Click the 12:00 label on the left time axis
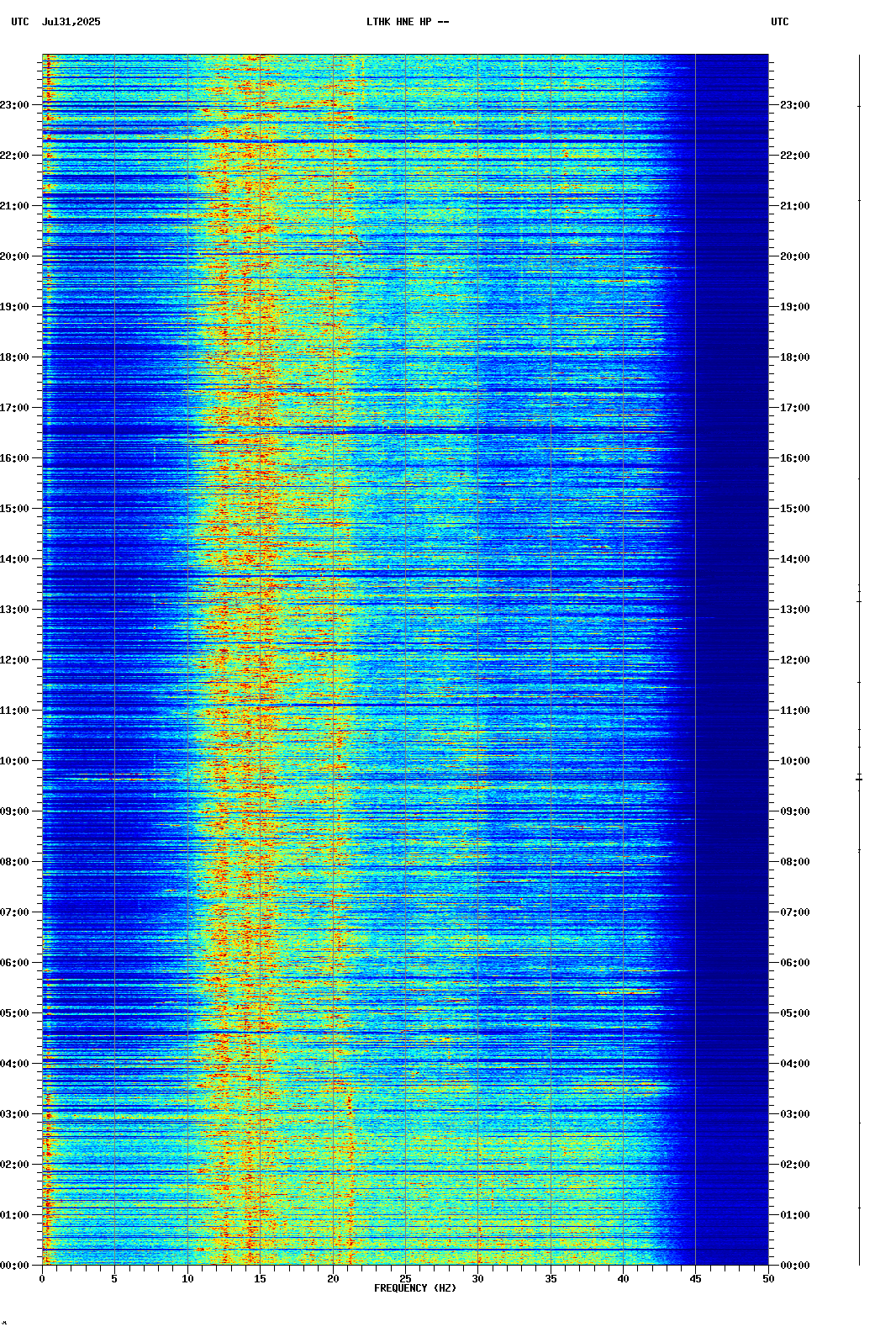 [x=14, y=660]
